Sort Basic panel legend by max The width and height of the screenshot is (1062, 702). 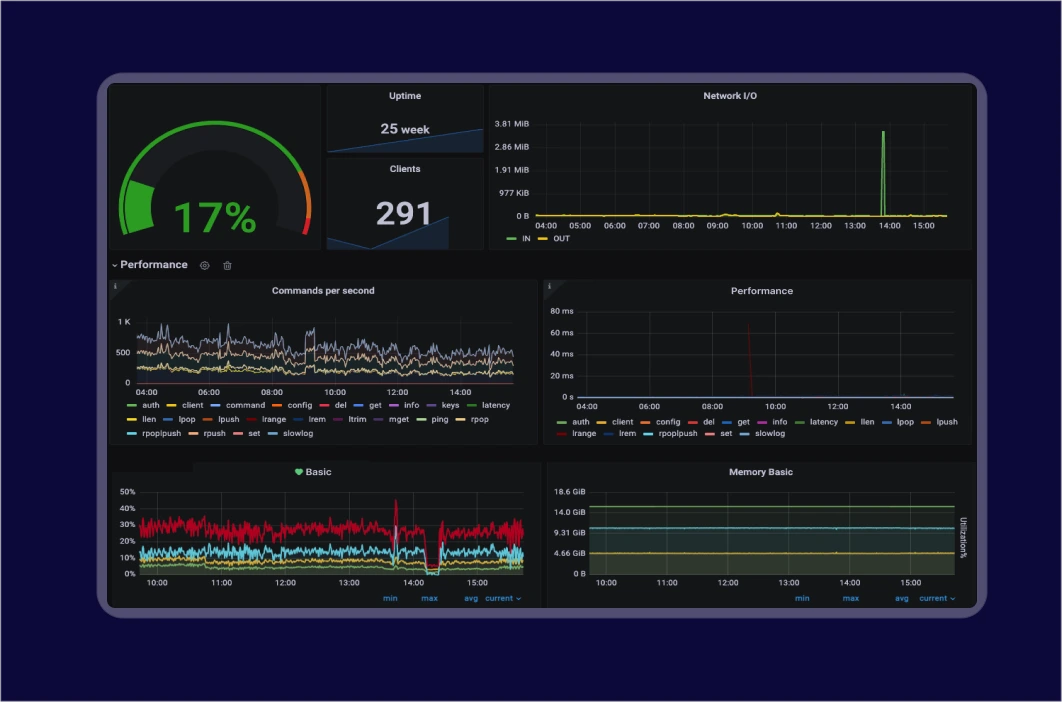429,598
